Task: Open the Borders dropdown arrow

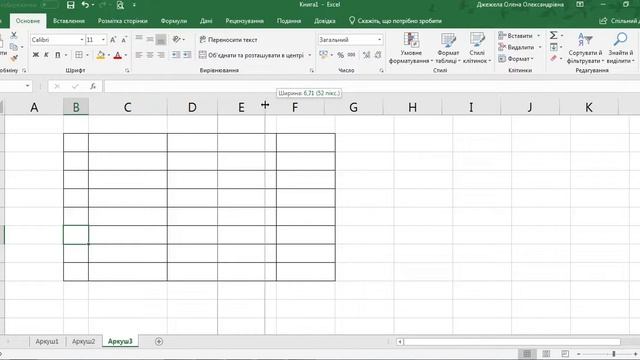Action: 87,55
